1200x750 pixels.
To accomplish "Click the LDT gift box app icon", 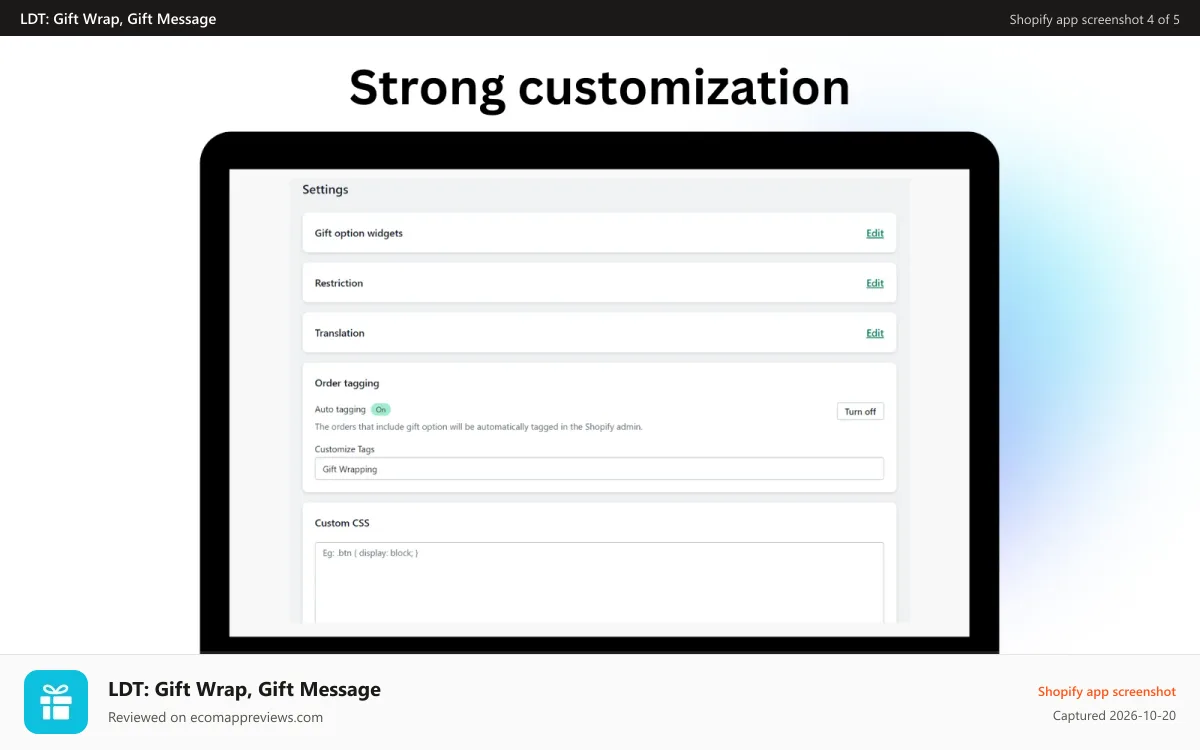I will pyautogui.click(x=56, y=702).
